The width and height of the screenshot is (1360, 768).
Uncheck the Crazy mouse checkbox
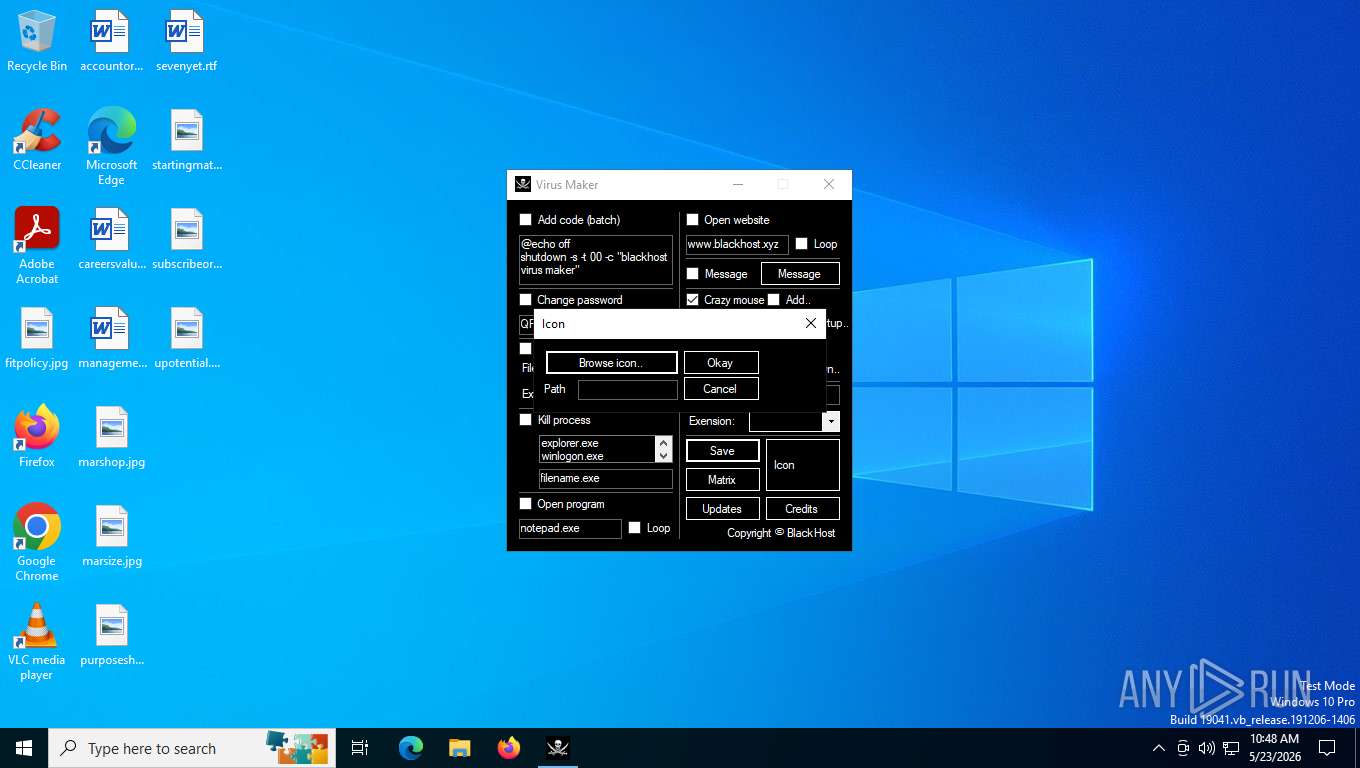[692, 300]
